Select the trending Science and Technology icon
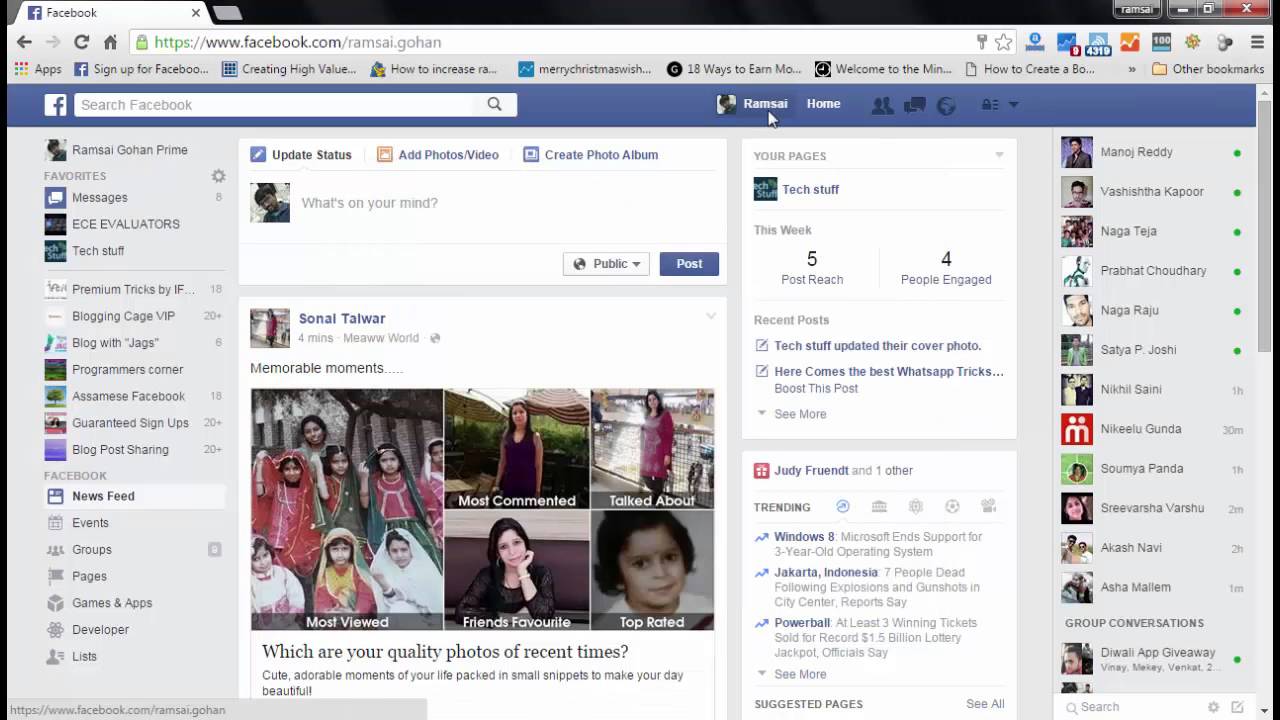The image size is (1280, 720). click(x=916, y=507)
